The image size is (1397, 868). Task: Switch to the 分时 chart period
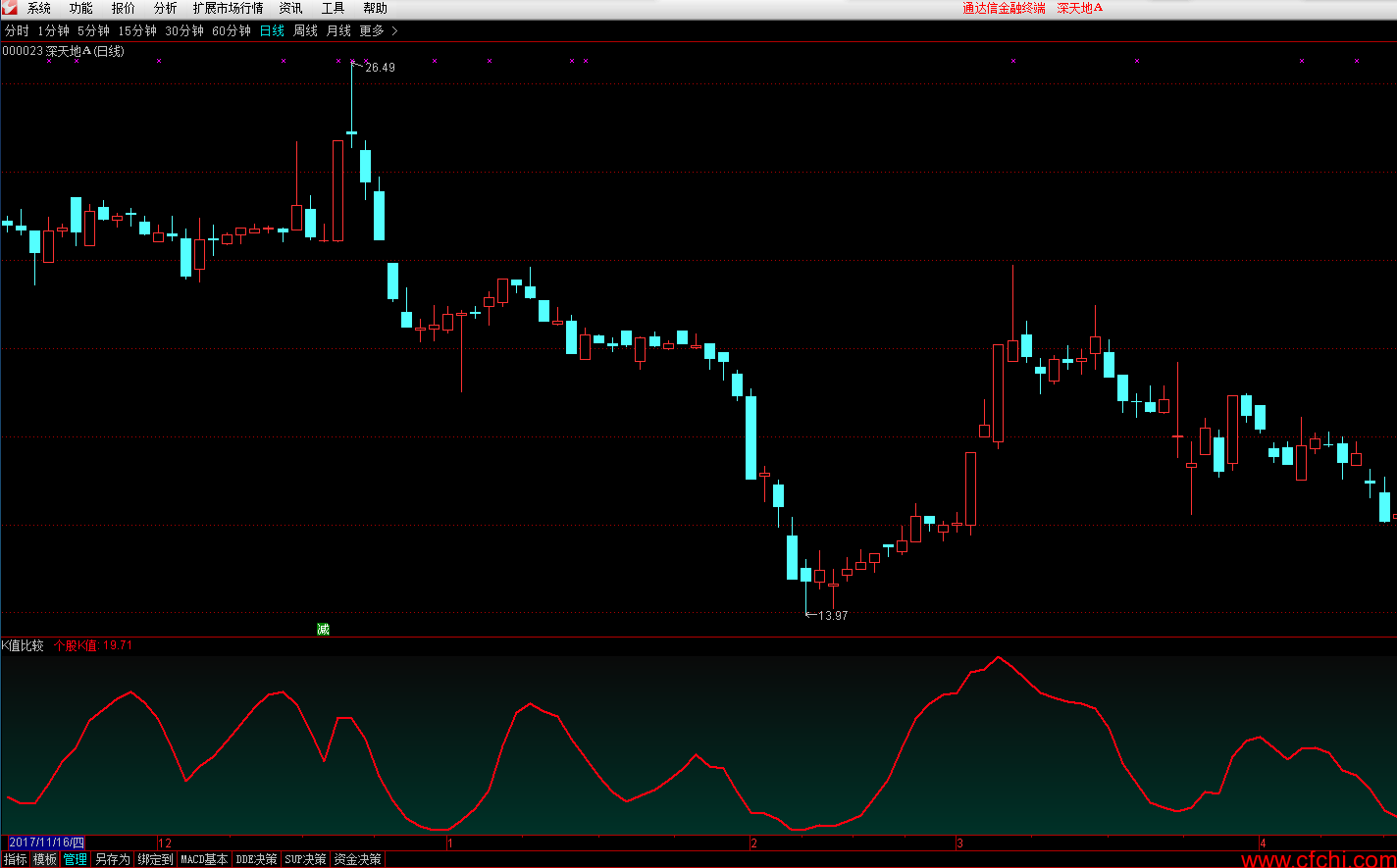click(x=17, y=30)
